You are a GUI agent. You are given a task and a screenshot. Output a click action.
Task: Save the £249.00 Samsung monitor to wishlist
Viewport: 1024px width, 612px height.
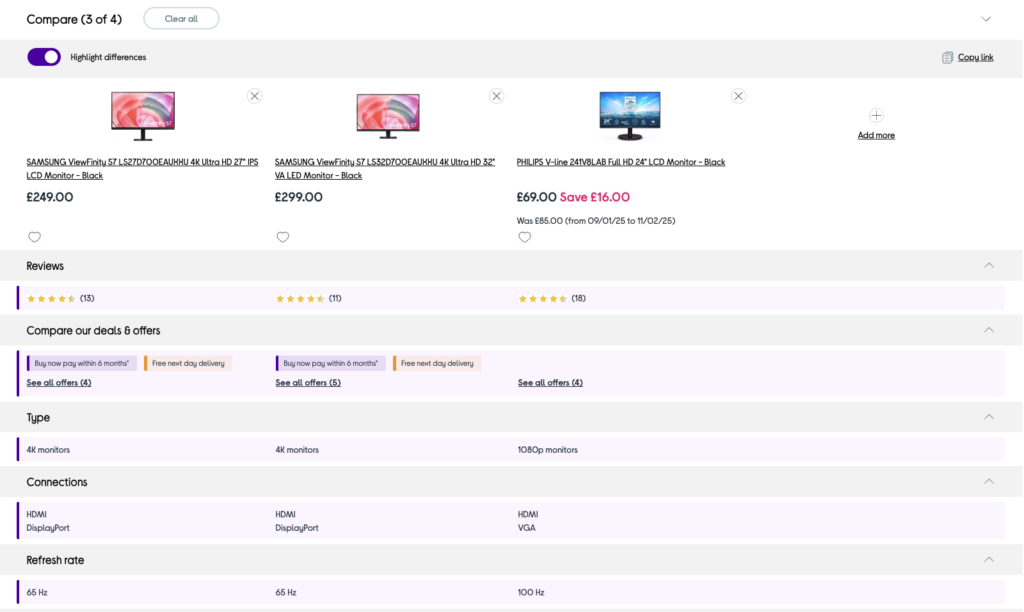click(x=35, y=237)
